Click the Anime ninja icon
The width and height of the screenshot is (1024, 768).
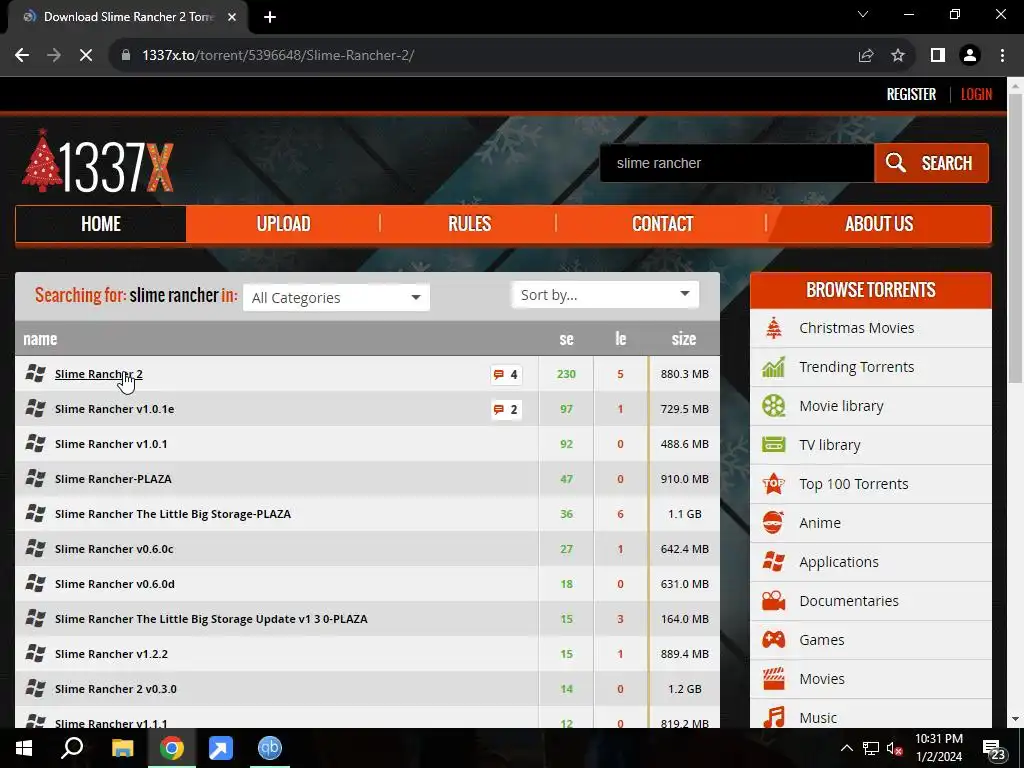click(x=774, y=522)
